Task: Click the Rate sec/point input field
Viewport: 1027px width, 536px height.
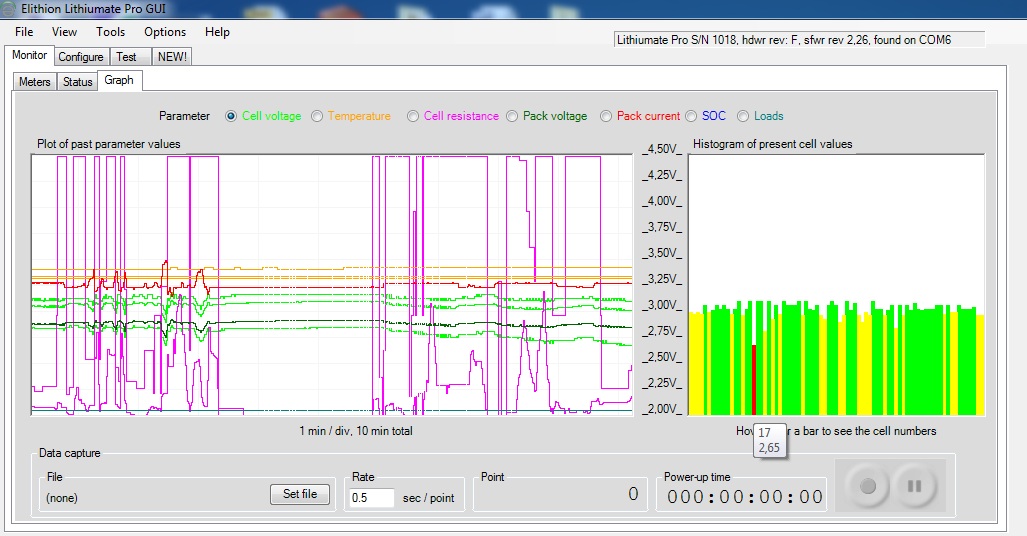Action: pos(370,497)
